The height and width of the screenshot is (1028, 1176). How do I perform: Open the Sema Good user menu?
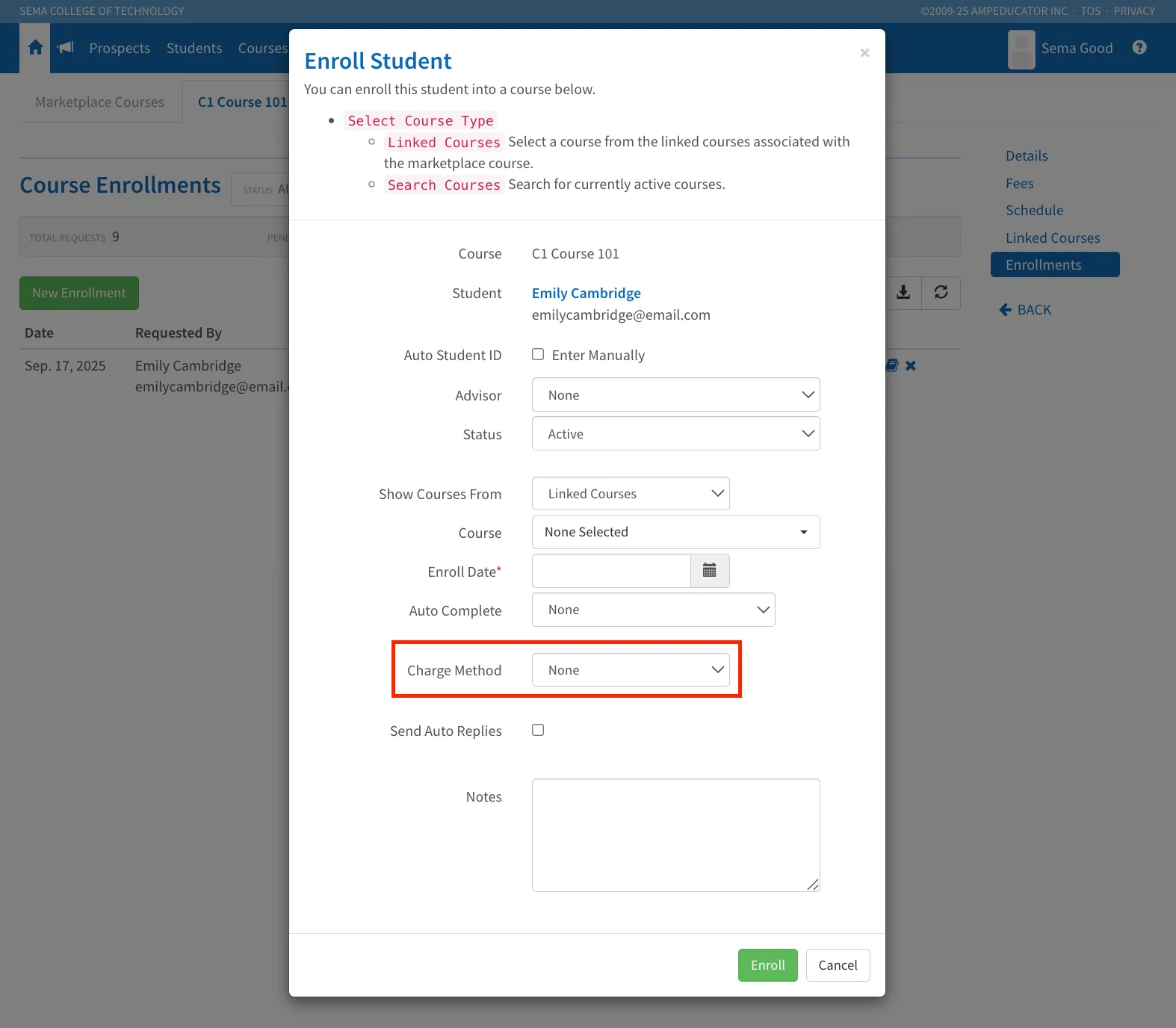click(x=1077, y=48)
